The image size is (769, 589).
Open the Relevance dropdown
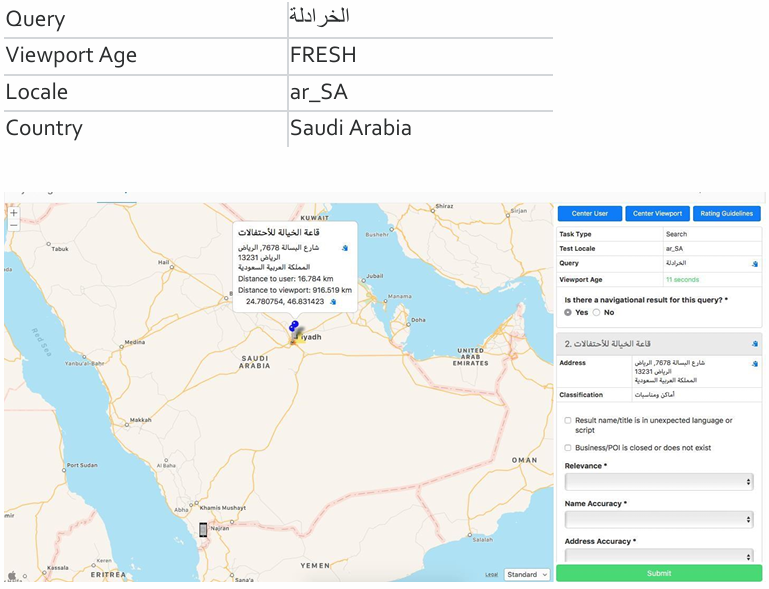(658, 482)
